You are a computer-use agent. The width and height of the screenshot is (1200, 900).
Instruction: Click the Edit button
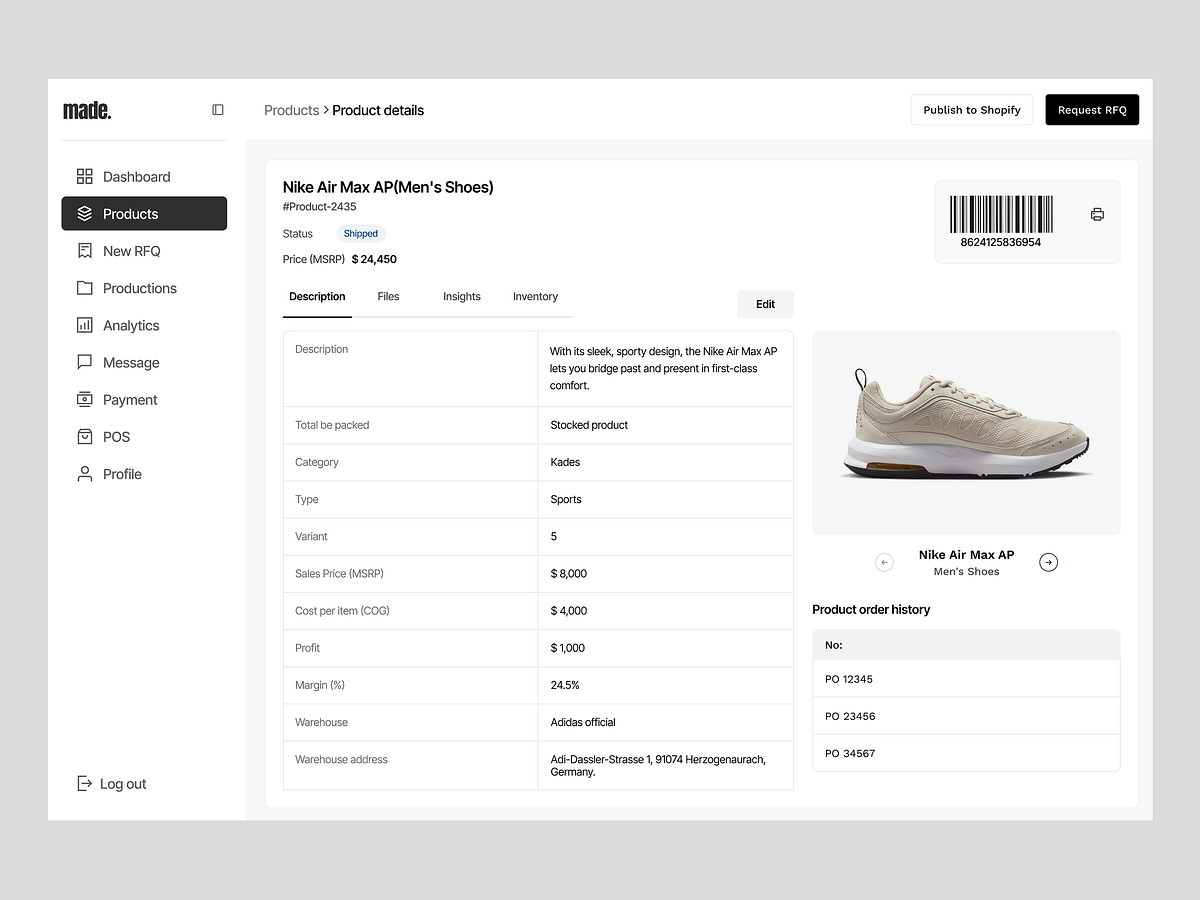pos(765,304)
